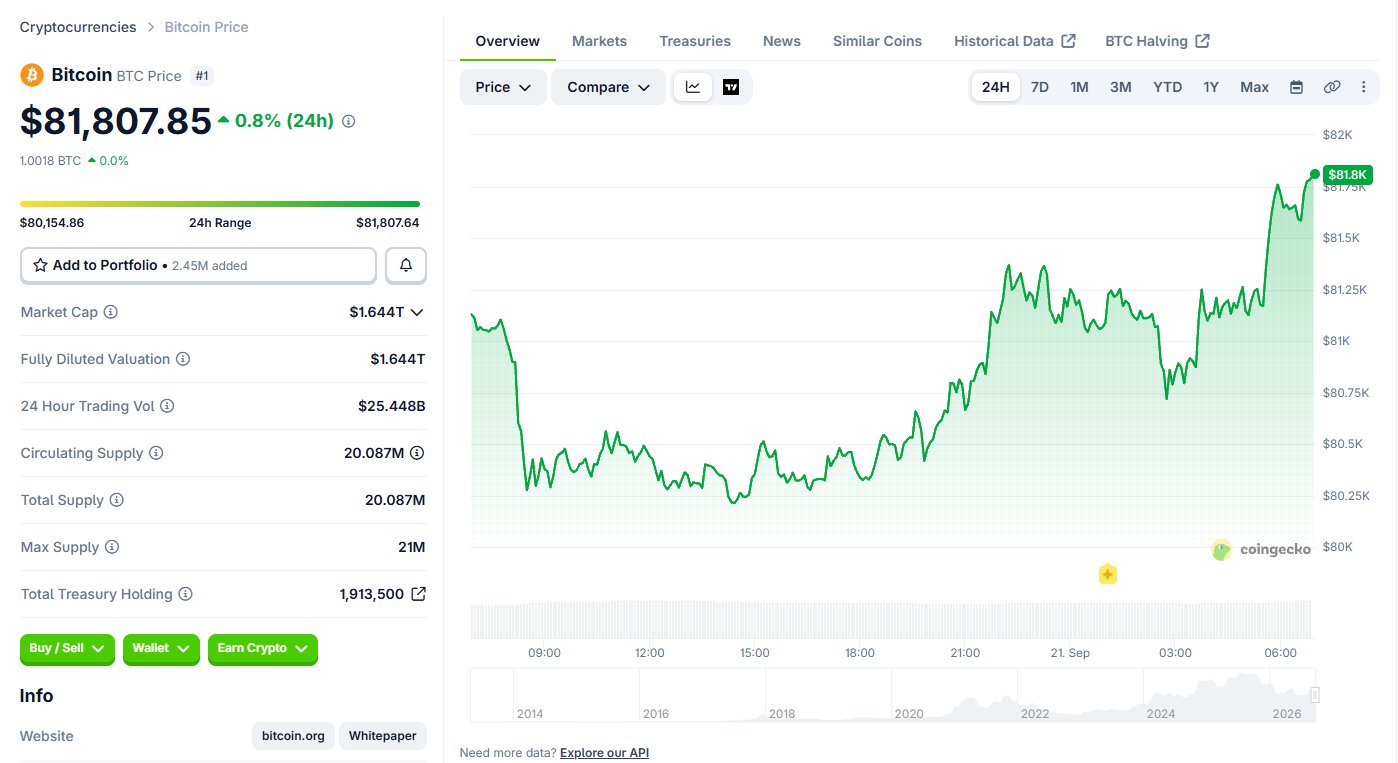The height and width of the screenshot is (763, 1398).
Task: Click Add to Portfolio button
Action: (x=198, y=266)
